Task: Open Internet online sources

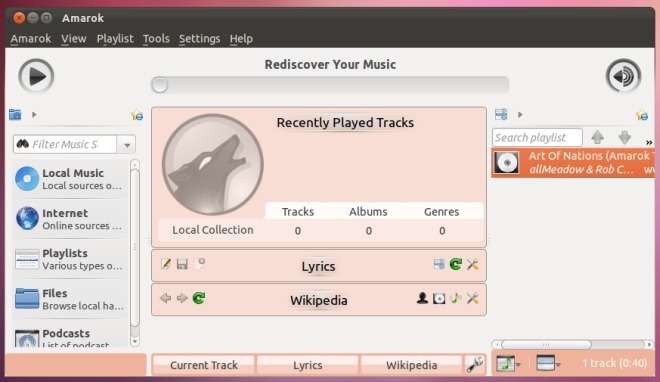Action: tap(70, 219)
